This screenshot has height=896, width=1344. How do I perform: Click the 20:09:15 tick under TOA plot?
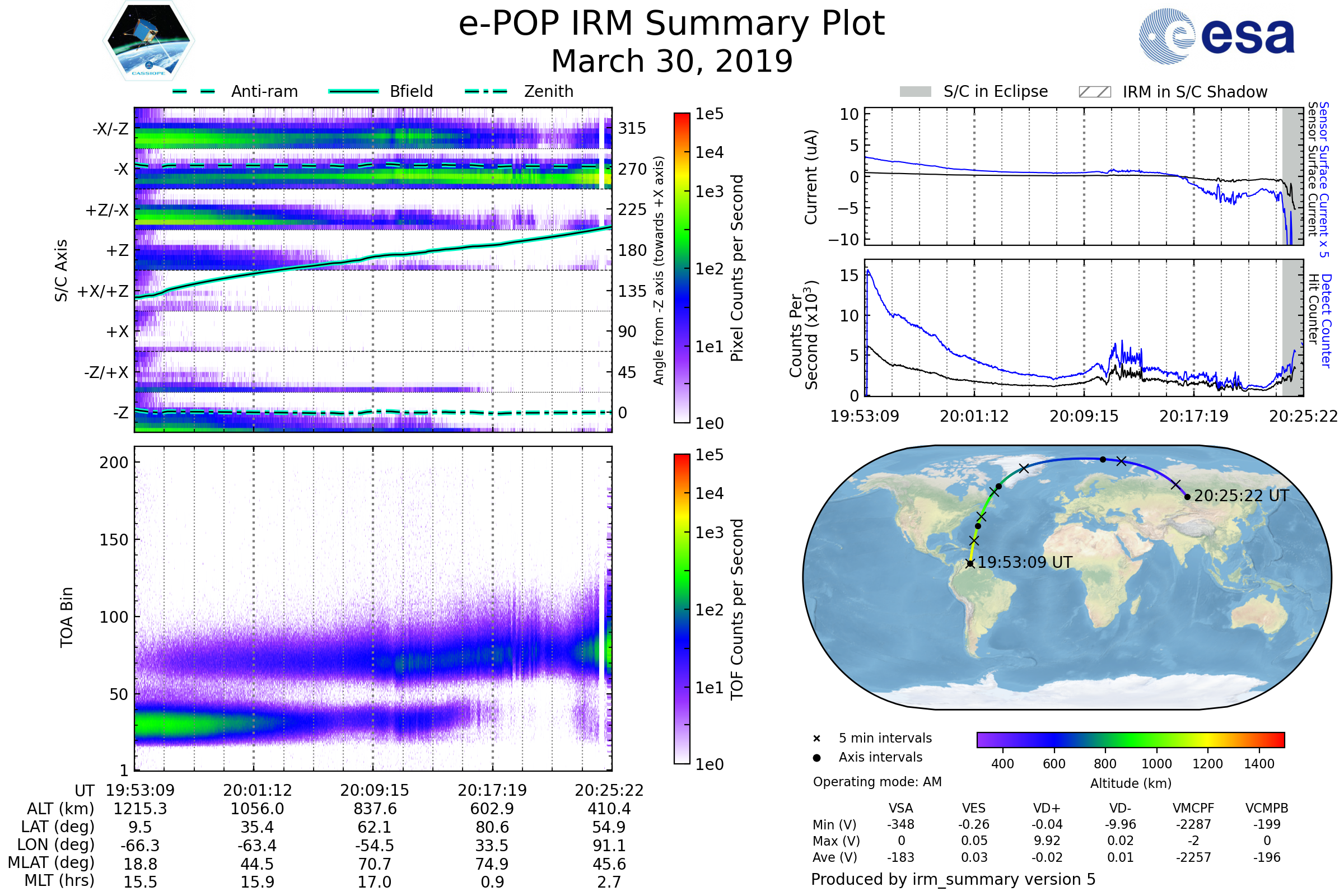coord(374,790)
